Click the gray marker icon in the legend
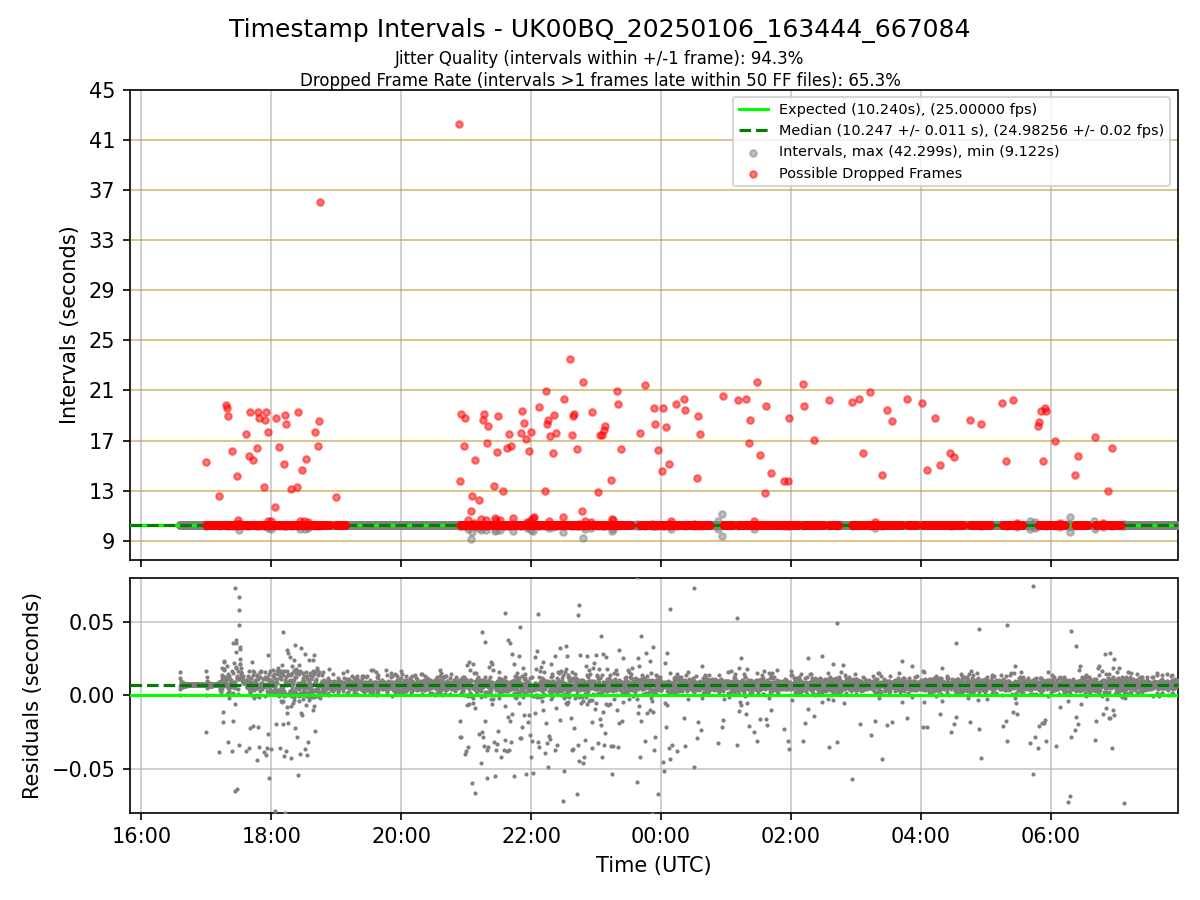The height and width of the screenshot is (900, 1200). click(753, 152)
